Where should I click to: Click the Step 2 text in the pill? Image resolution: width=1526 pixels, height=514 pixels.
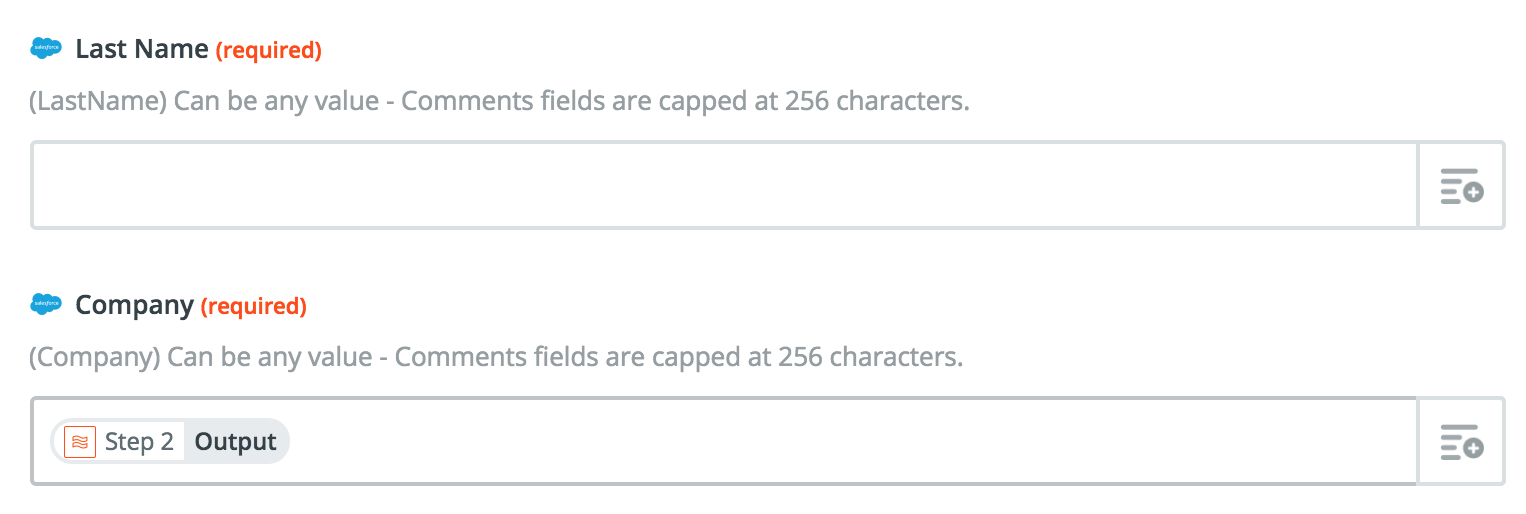(139, 442)
